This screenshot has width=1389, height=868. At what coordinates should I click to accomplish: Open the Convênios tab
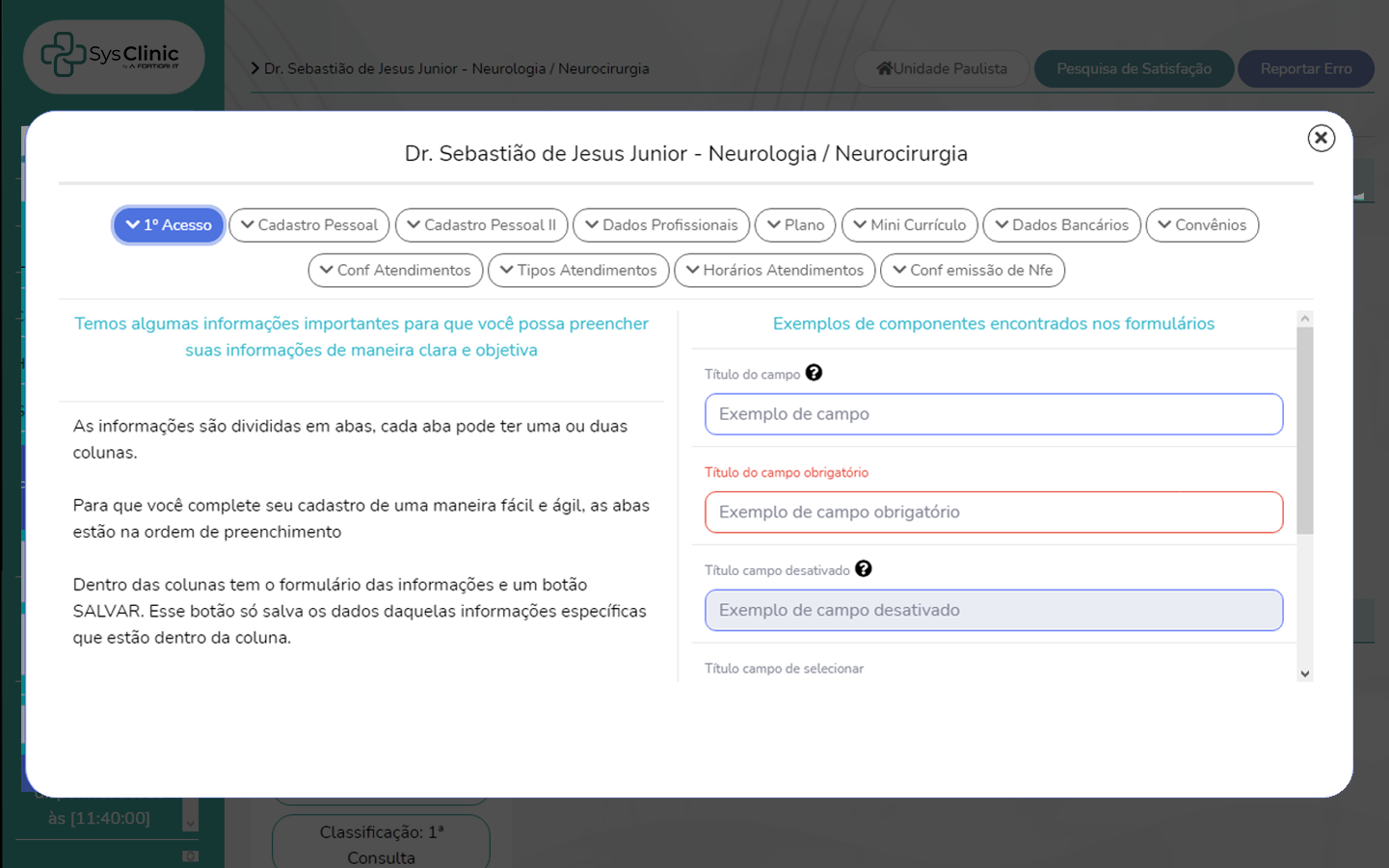pos(1202,225)
